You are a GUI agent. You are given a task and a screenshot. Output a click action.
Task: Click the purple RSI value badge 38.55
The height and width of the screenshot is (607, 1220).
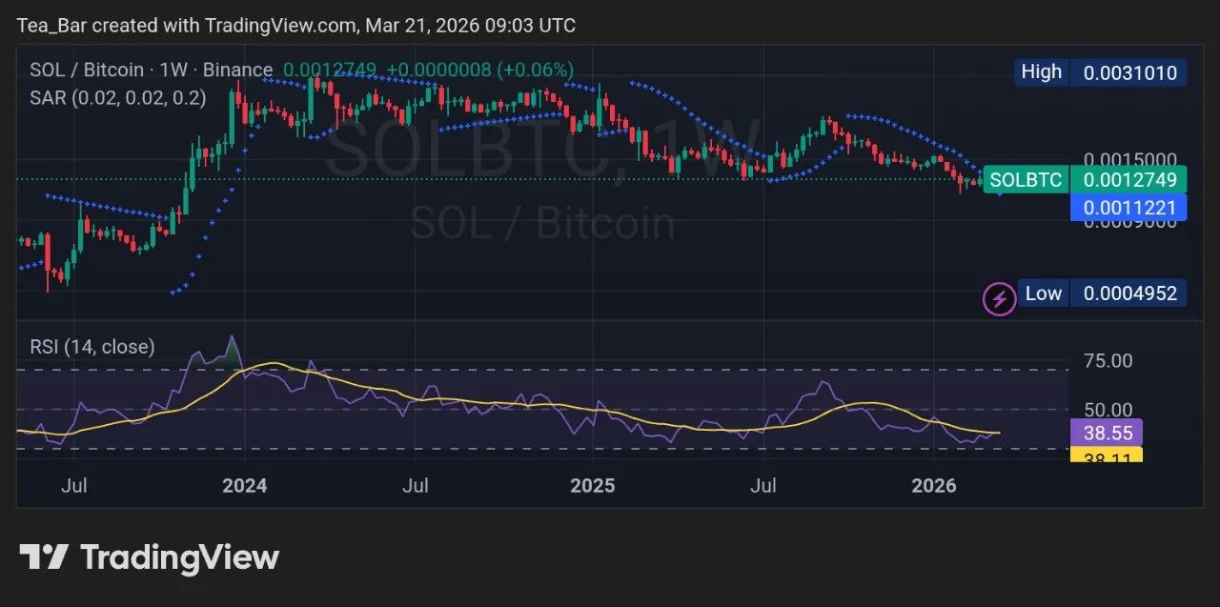[1107, 433]
